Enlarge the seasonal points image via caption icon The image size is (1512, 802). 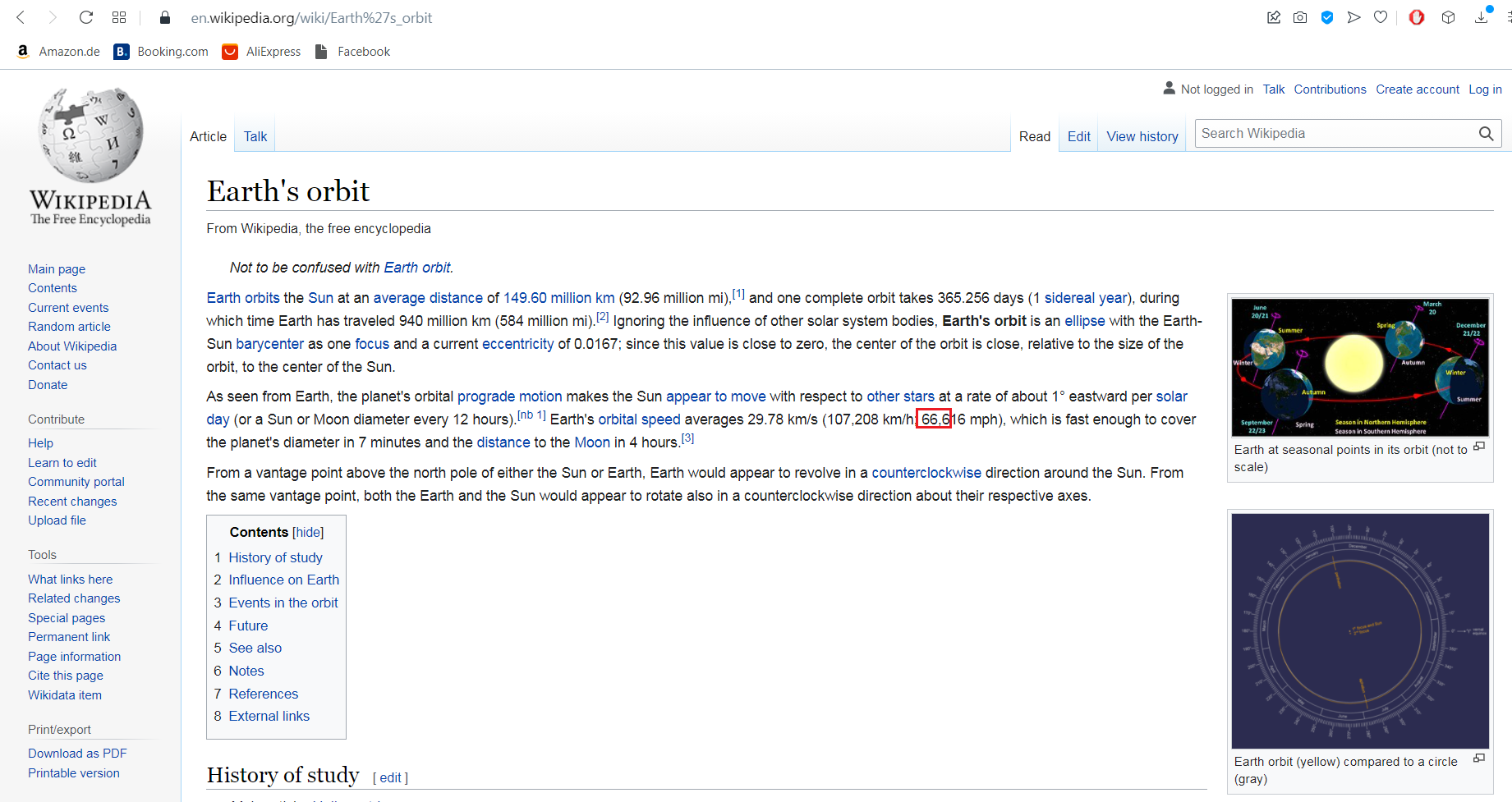pos(1479,447)
